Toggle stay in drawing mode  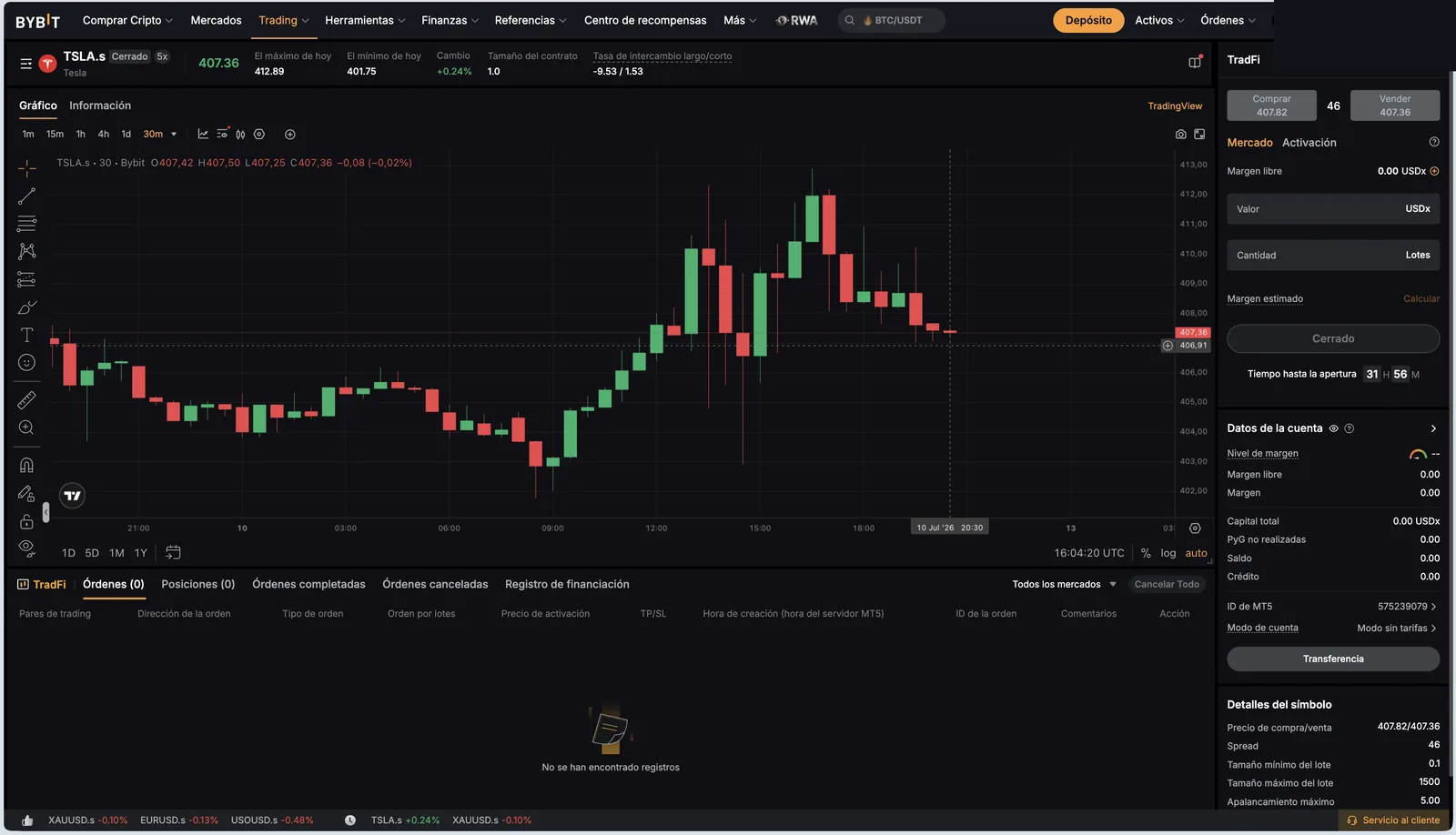(27, 493)
